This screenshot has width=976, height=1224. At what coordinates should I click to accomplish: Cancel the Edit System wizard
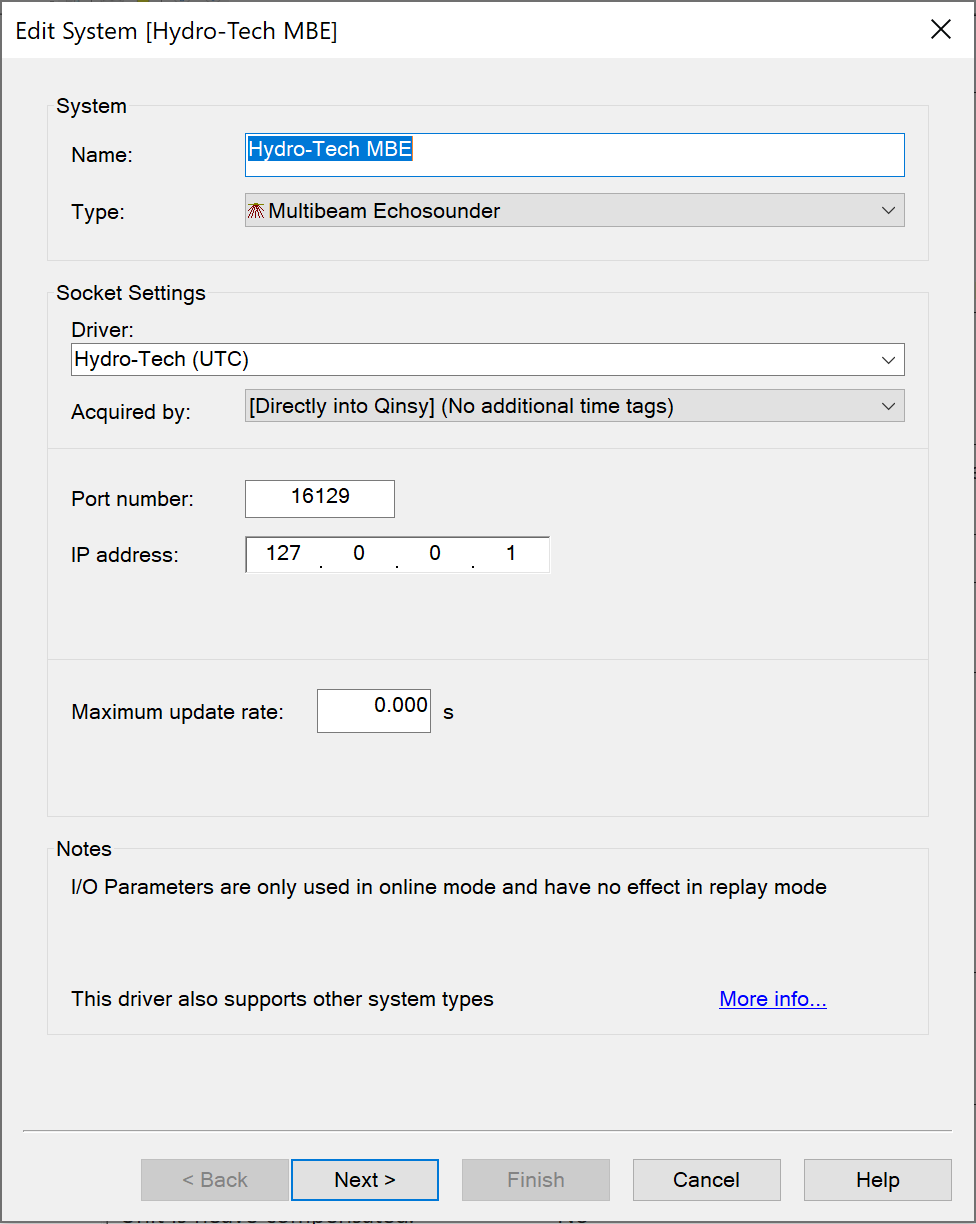tap(706, 1180)
